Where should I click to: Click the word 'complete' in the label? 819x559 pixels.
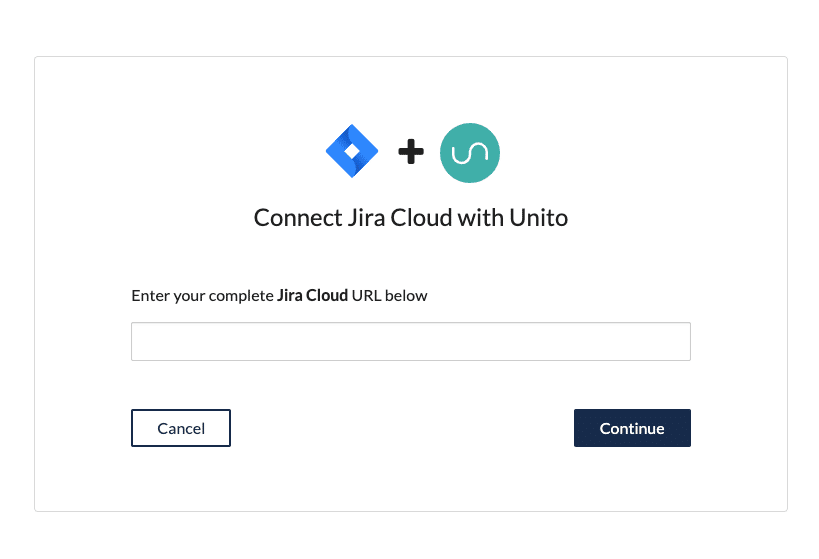[x=241, y=296]
